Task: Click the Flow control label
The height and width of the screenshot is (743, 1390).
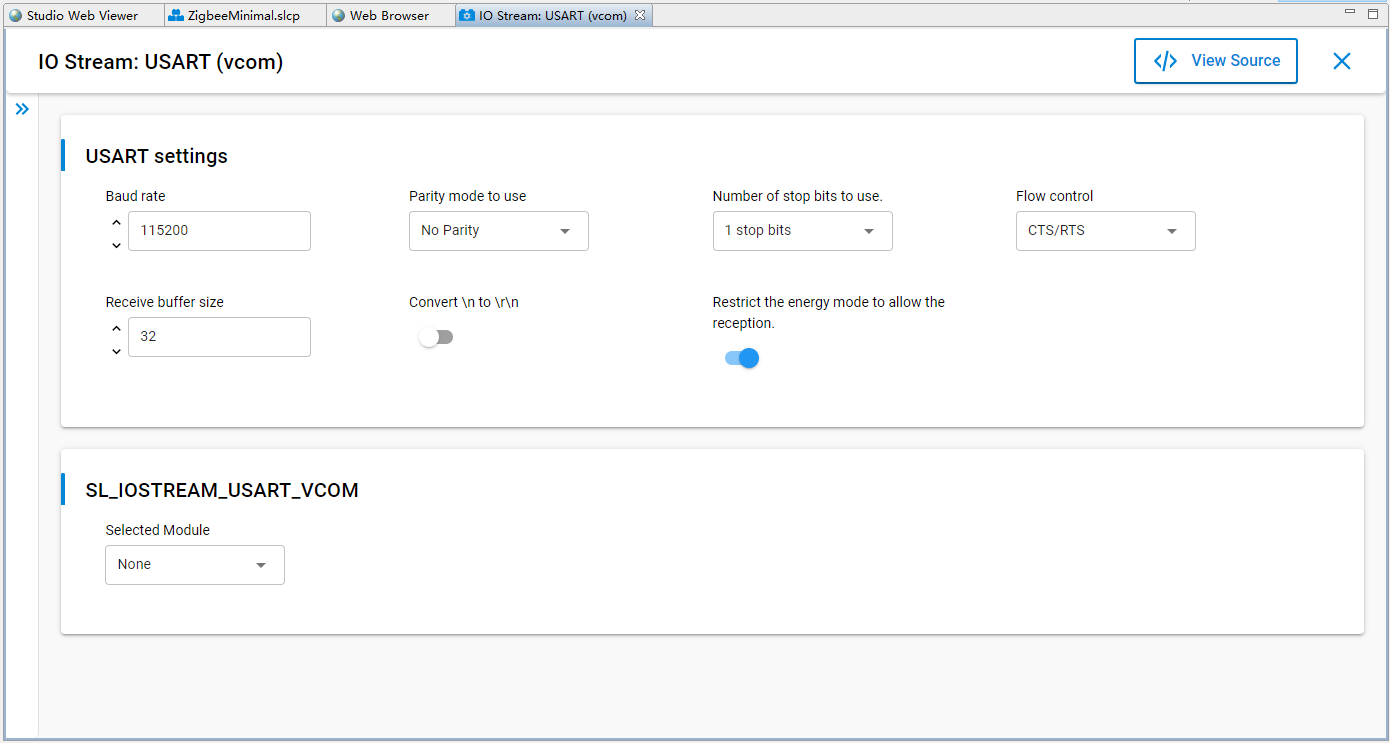Action: click(1055, 196)
